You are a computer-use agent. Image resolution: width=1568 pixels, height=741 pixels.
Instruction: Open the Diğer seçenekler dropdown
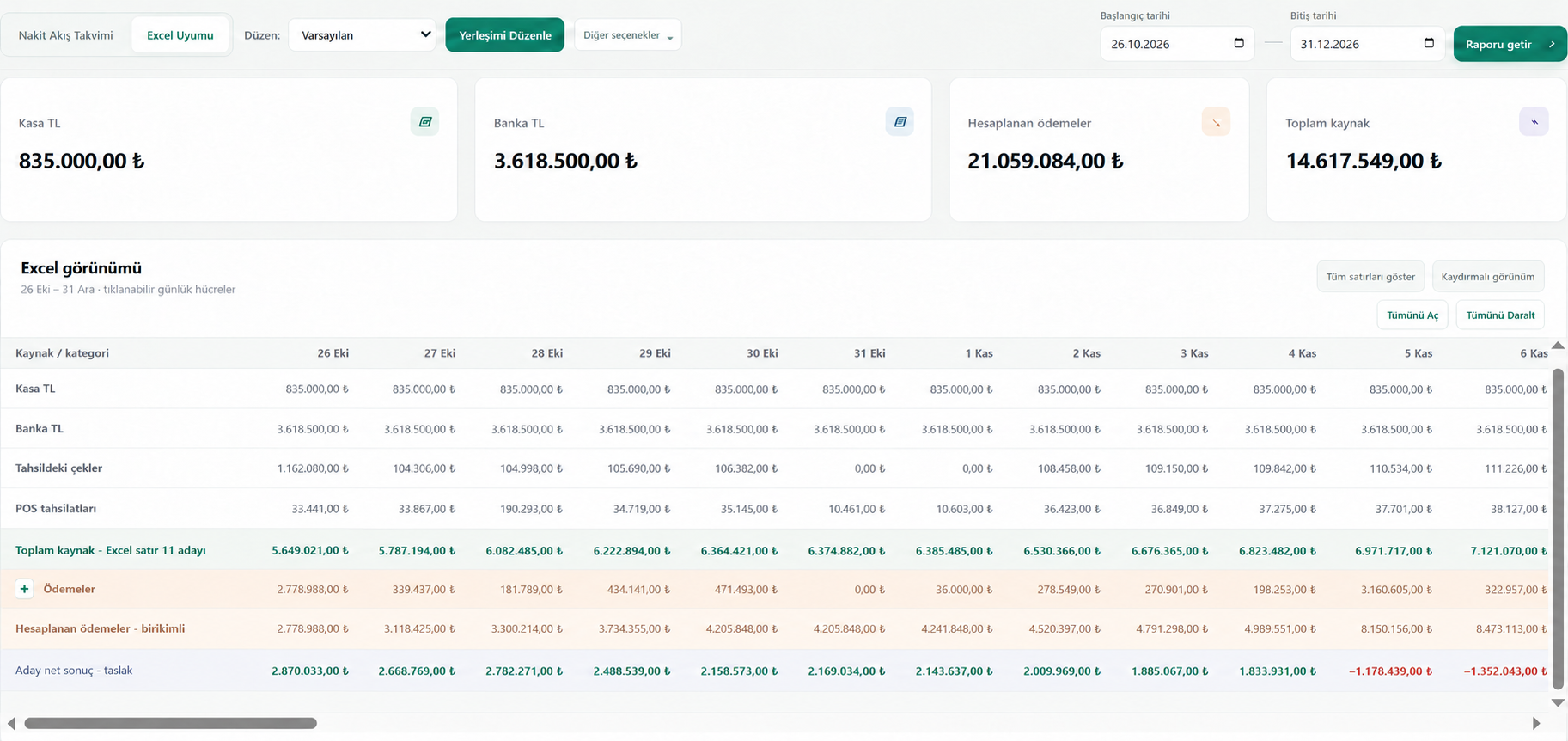[x=628, y=35]
